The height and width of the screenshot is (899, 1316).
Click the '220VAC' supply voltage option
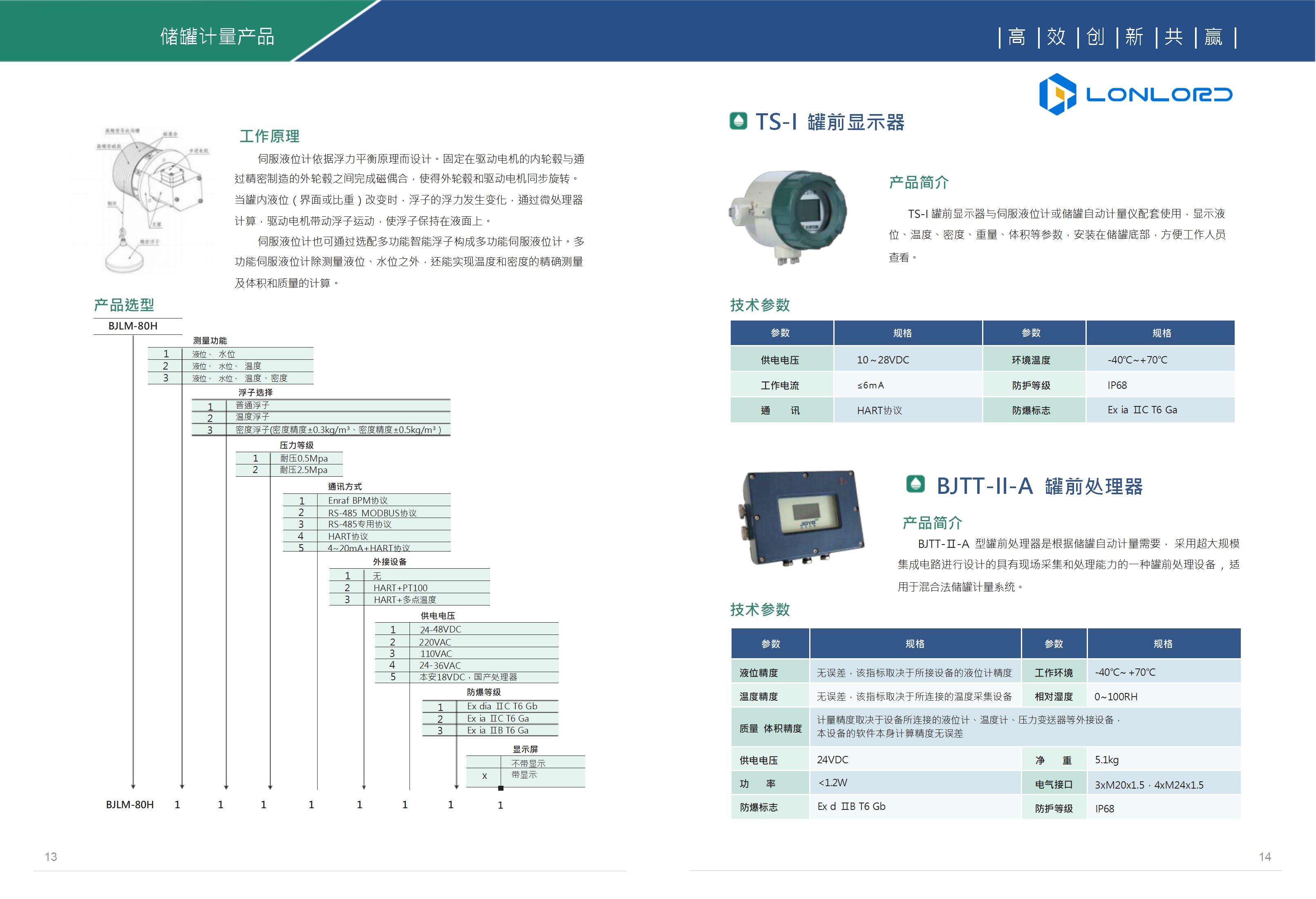point(467,642)
